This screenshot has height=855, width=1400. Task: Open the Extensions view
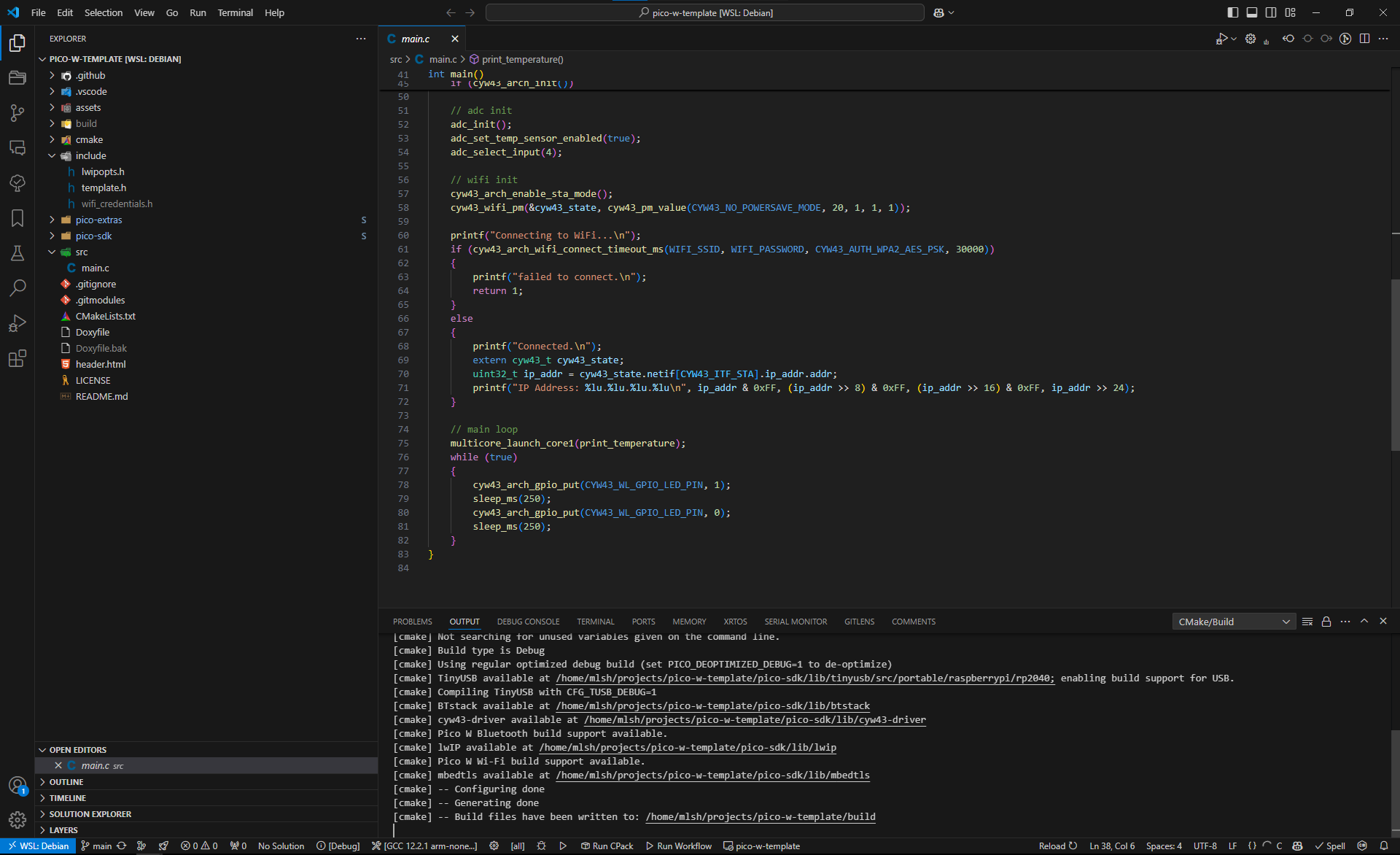[17, 358]
